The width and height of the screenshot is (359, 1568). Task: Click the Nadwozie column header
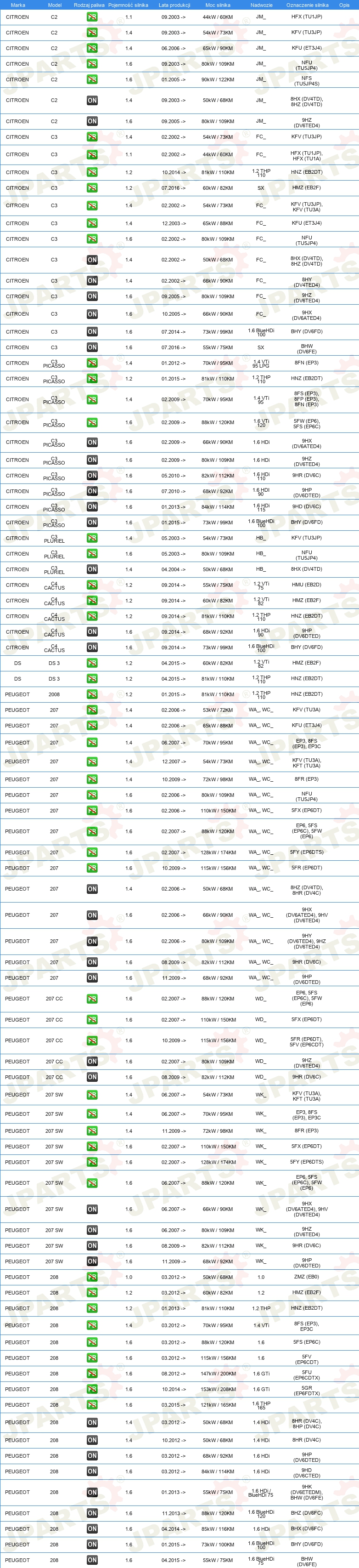point(261,5)
